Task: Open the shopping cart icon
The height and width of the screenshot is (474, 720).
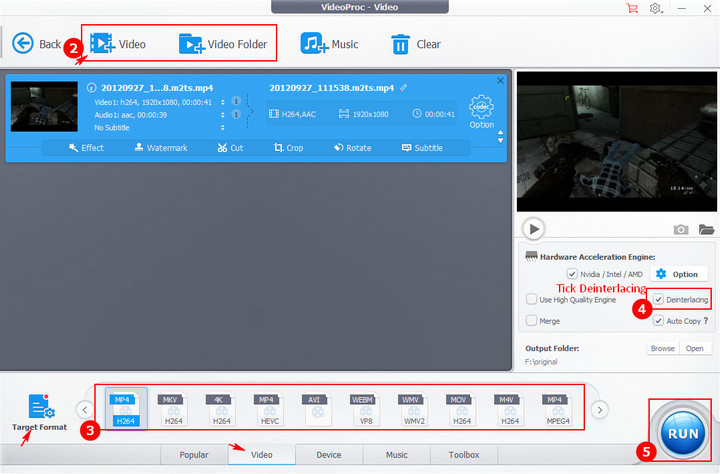Action: (631, 8)
